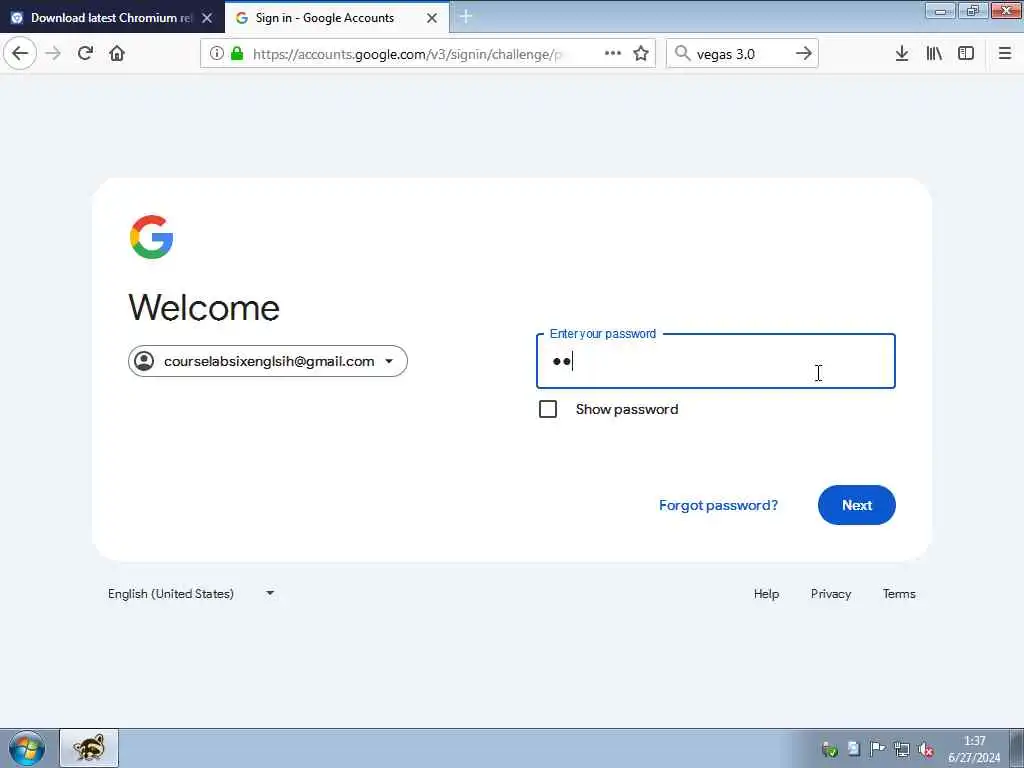Open the Windows Start menu
This screenshot has height=768, width=1024.
coord(27,748)
